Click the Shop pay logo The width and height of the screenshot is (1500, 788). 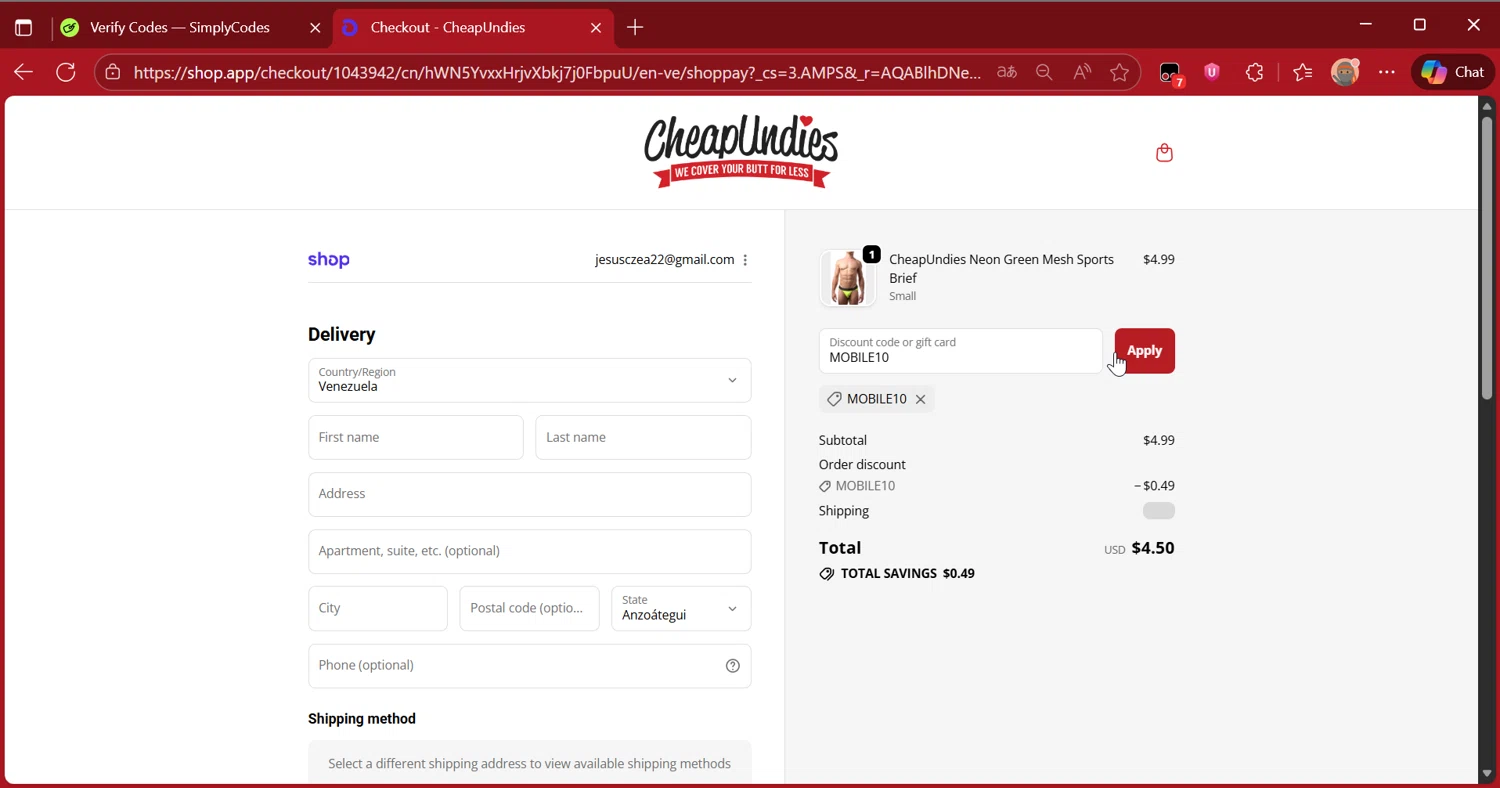tap(328, 260)
